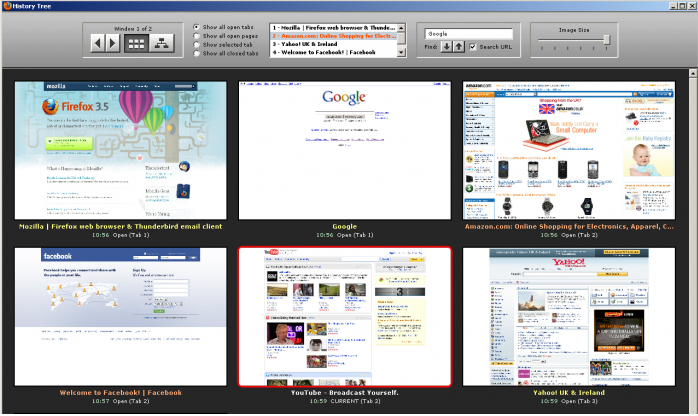Viewport: 698px width, 416px height.
Task: Uncheck the Search URL checkbox
Action: pyautogui.click(x=473, y=46)
